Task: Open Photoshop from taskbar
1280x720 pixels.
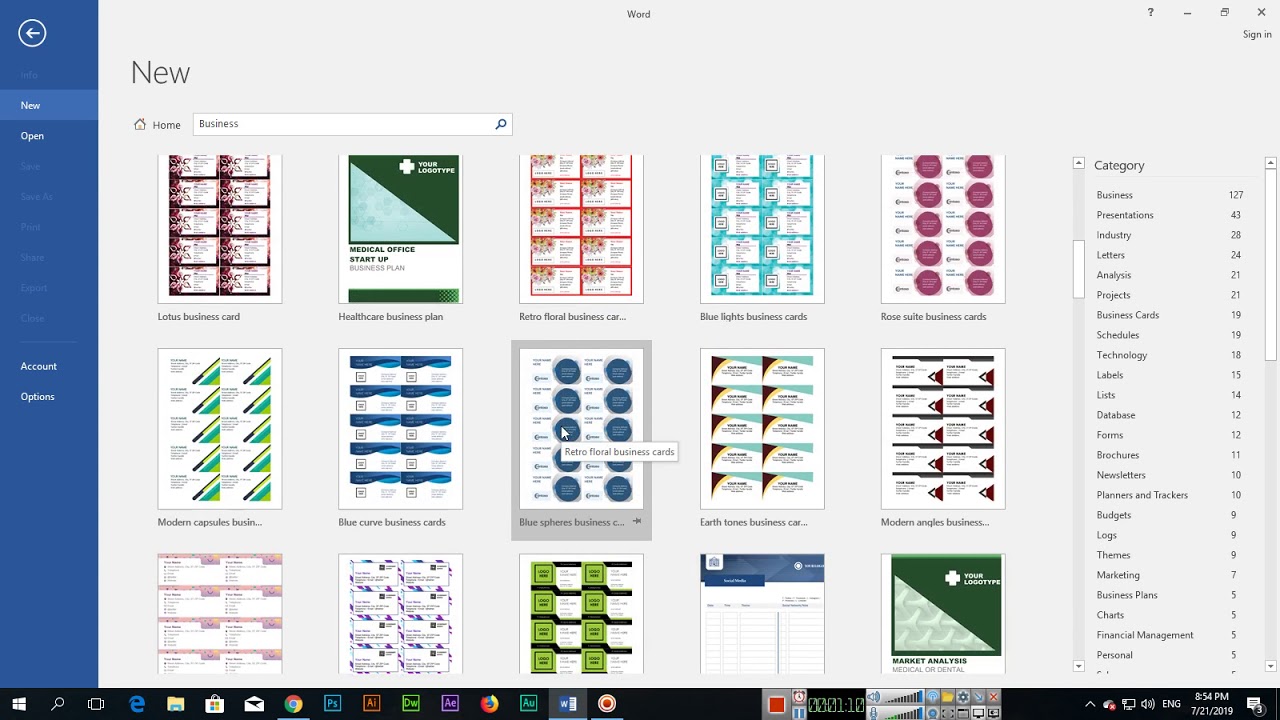Action: click(x=332, y=704)
